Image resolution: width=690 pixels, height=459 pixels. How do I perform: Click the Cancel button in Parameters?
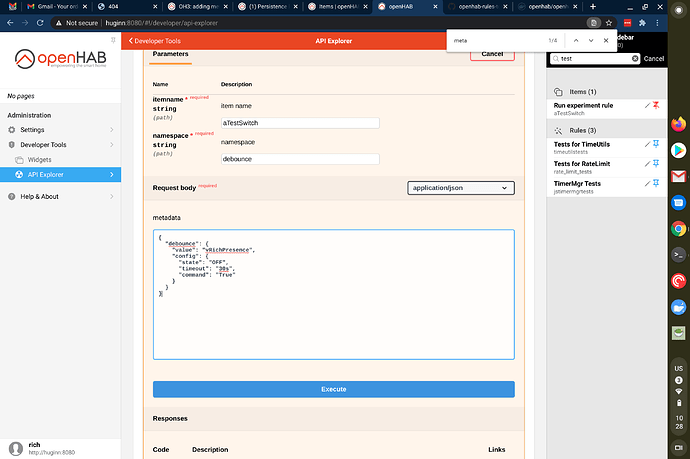492,55
